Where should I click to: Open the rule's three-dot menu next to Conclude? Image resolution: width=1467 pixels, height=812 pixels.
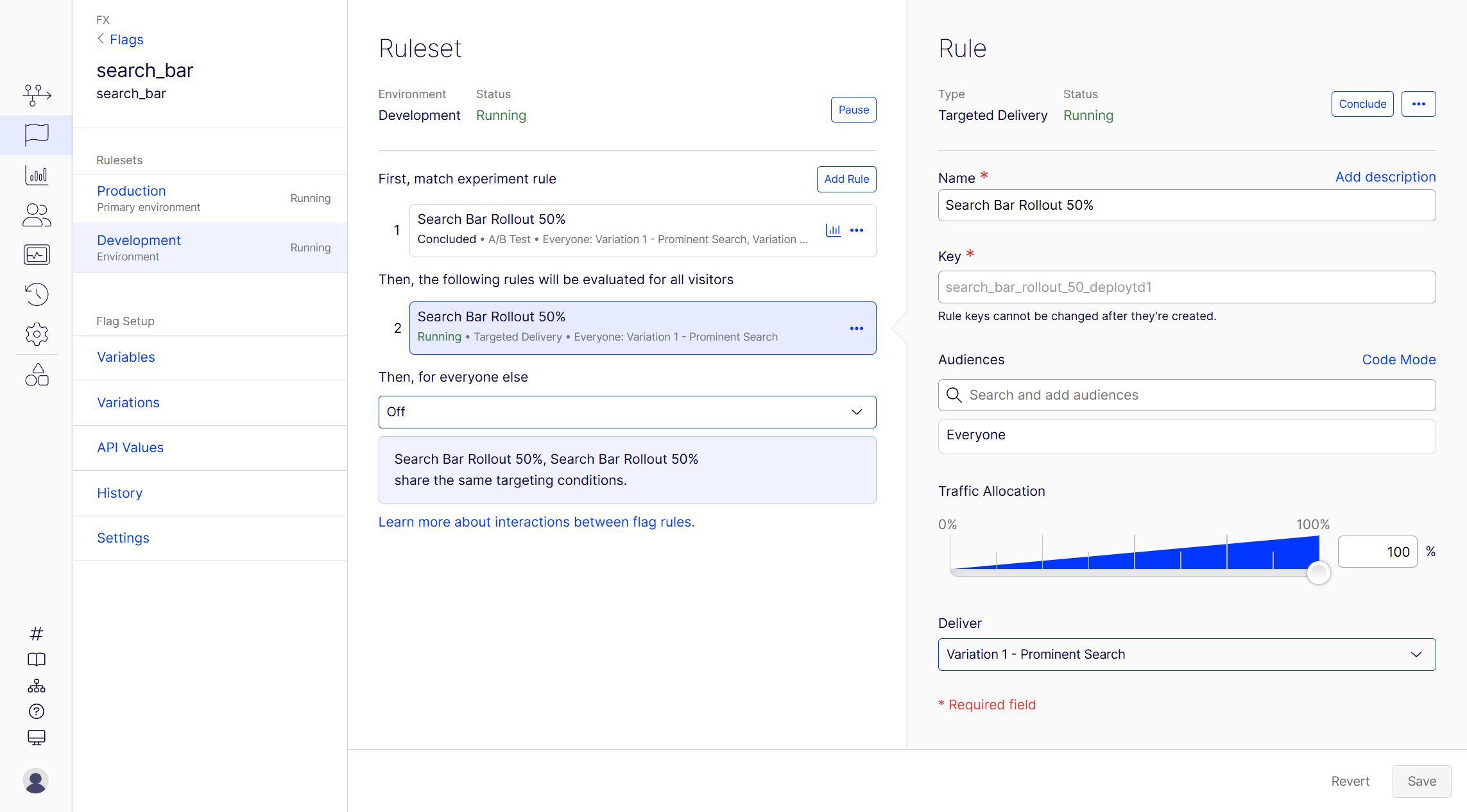[1418, 104]
